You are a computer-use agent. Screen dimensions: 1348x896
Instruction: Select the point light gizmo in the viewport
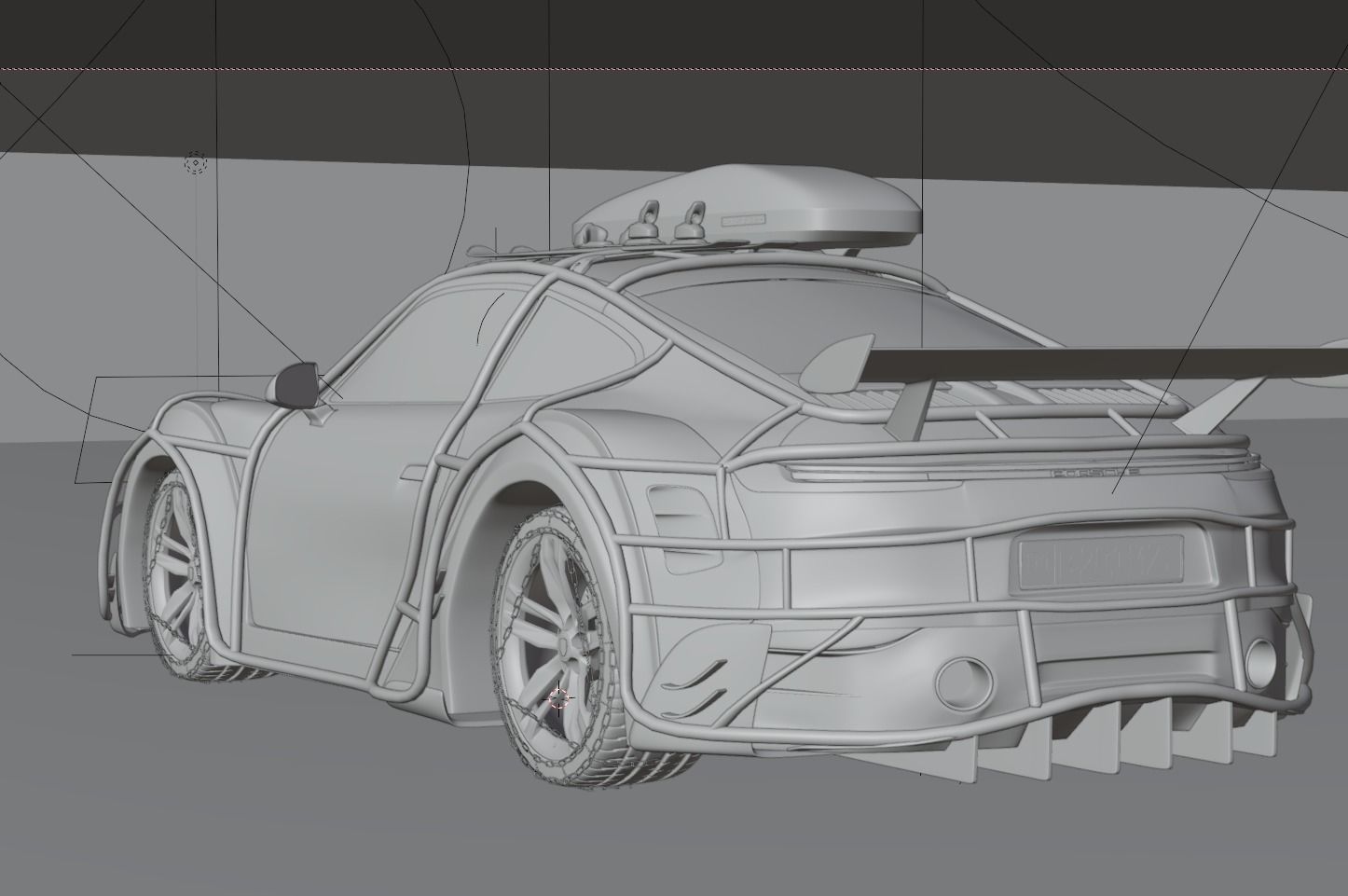[x=196, y=164]
